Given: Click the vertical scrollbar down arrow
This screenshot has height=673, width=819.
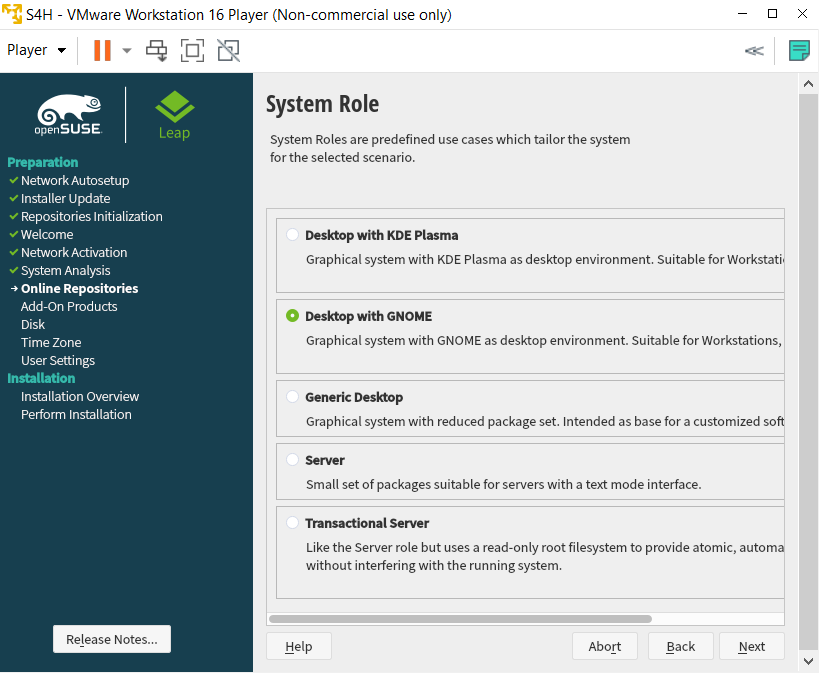Looking at the screenshot, I should [x=809, y=661].
